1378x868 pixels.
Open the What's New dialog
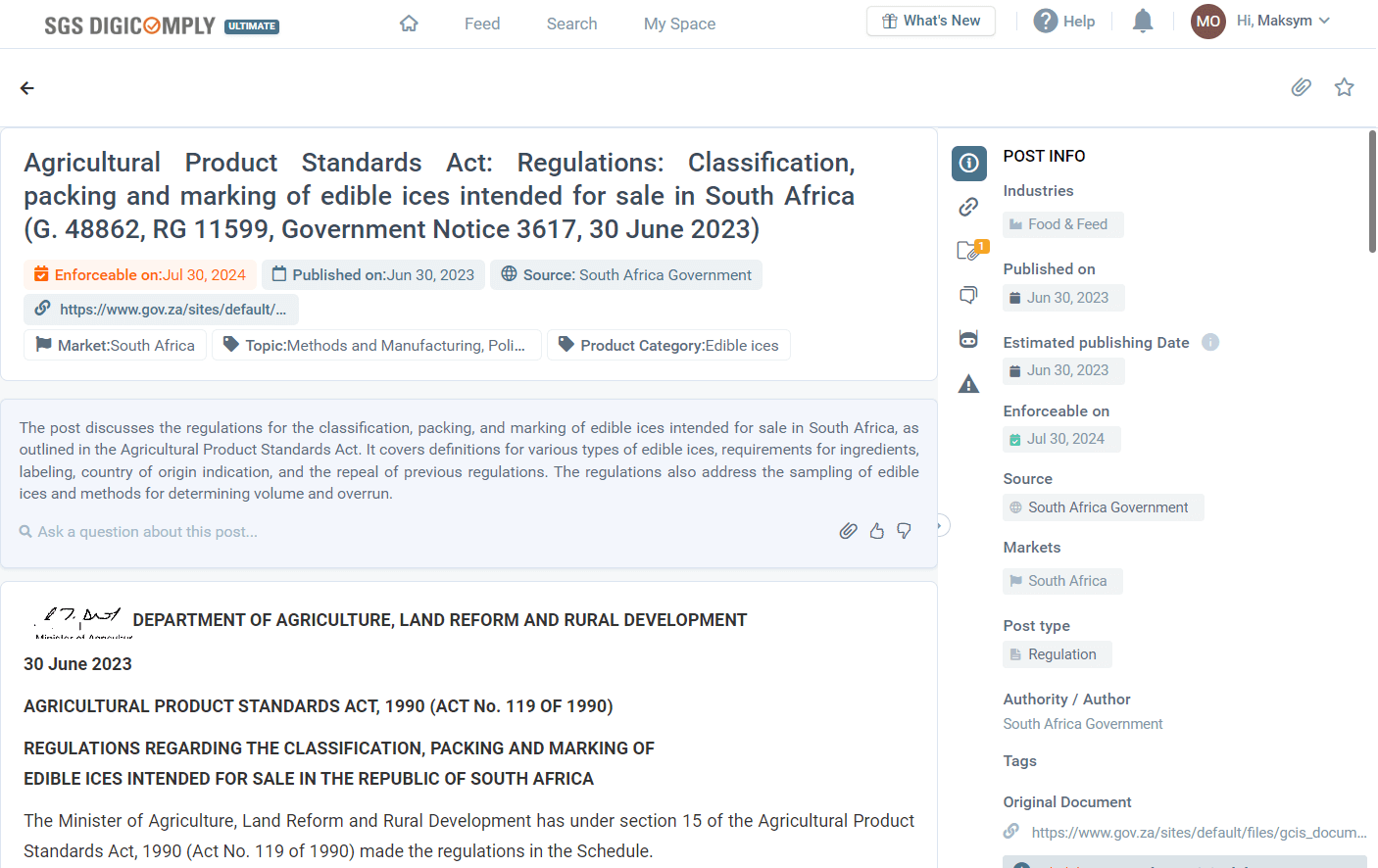tap(930, 21)
